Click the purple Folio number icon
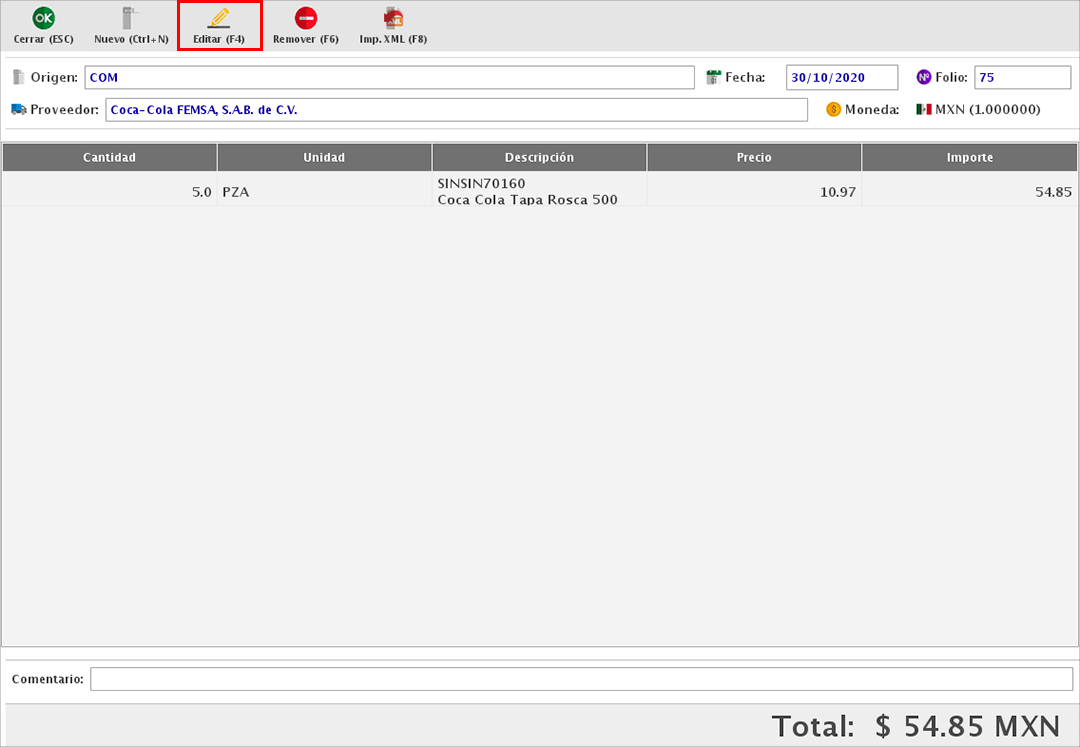The width and height of the screenshot is (1080, 747). [x=924, y=77]
